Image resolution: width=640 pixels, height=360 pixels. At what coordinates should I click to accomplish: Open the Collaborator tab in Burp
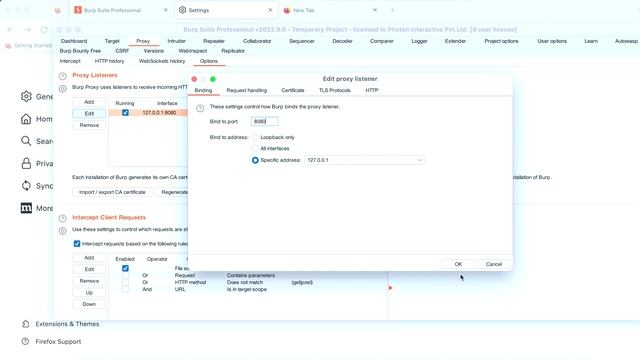point(257,41)
